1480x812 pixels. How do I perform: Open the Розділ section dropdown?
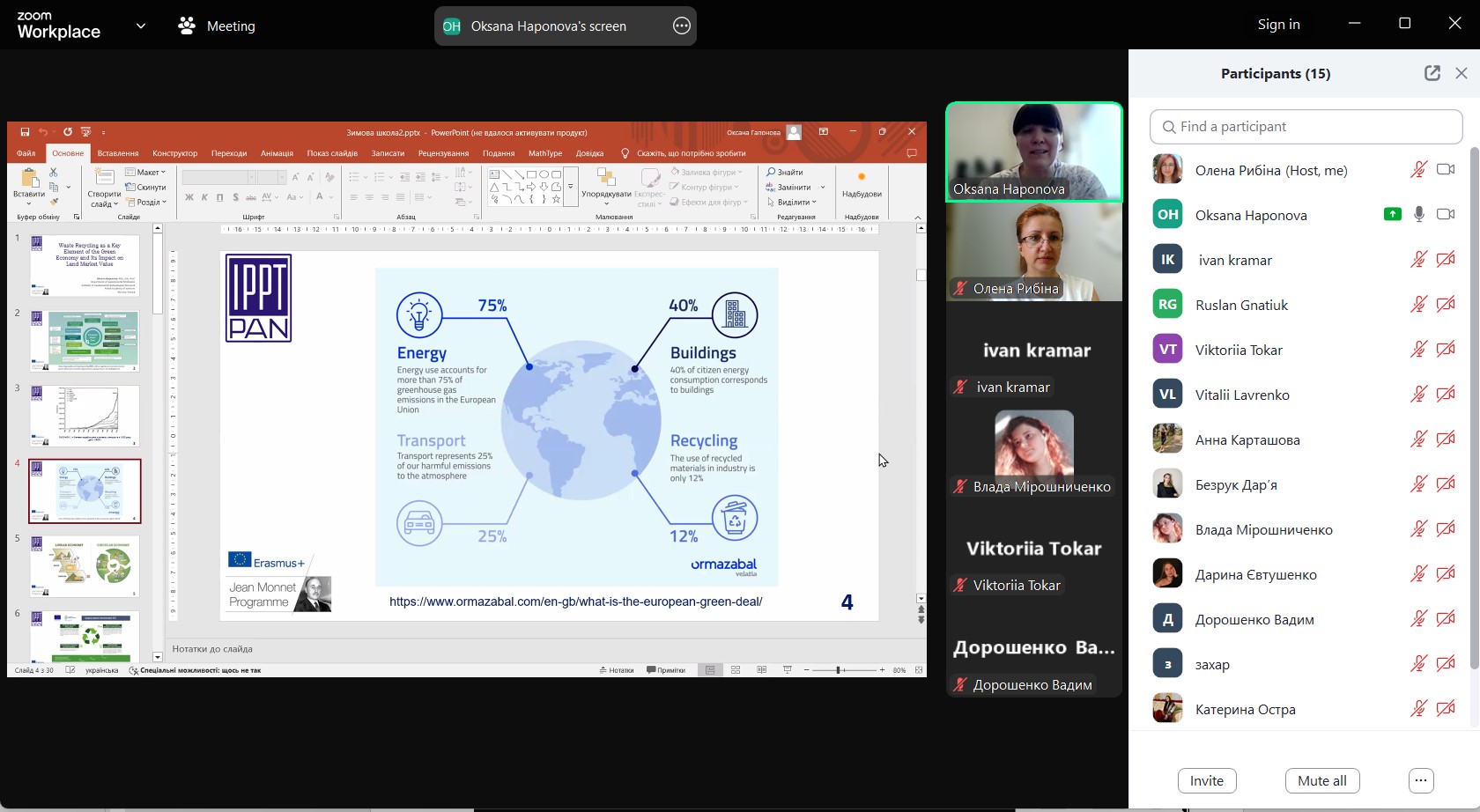[145, 203]
